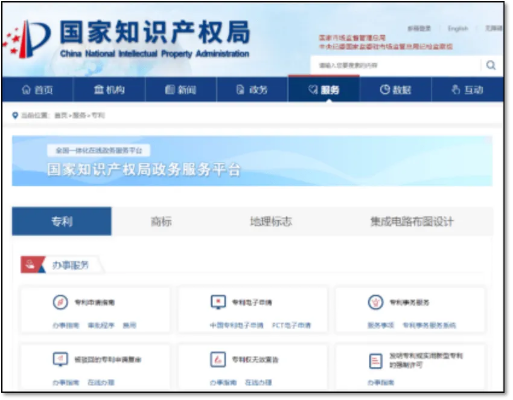Switch to the 商标 tab
This screenshot has width=513, height=400.
[161, 221]
